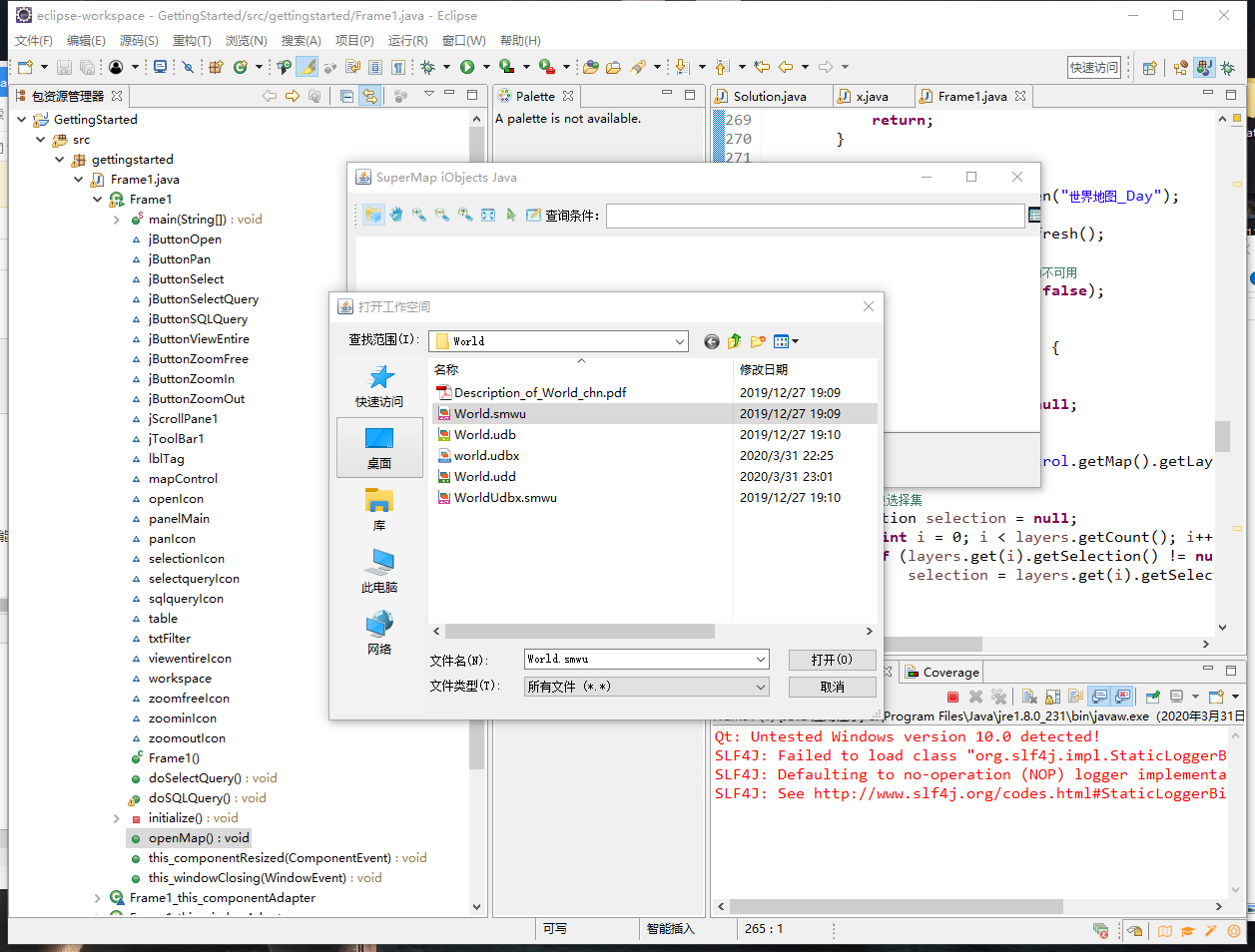Click the 网络 Network shortcut in dialog
The image size is (1255, 952).
pos(379,634)
